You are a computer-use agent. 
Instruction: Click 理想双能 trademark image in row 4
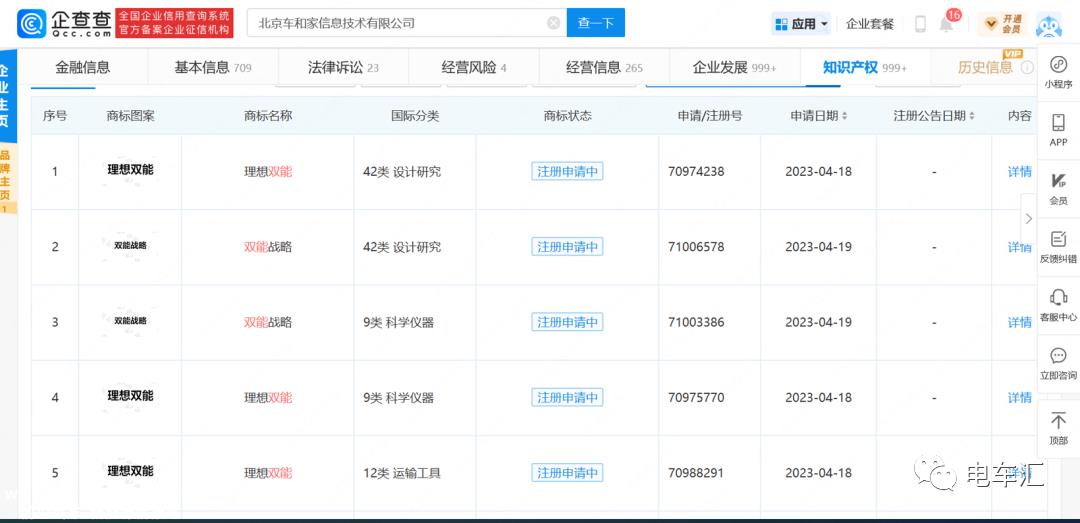coord(130,396)
